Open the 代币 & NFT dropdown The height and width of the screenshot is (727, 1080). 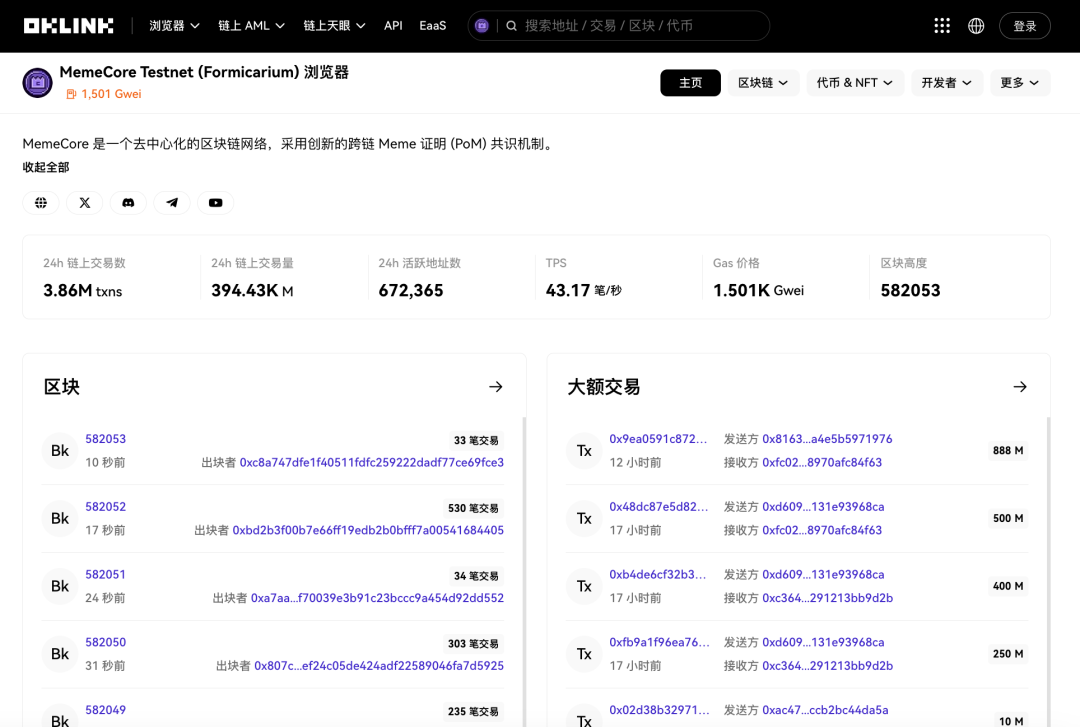(x=855, y=83)
